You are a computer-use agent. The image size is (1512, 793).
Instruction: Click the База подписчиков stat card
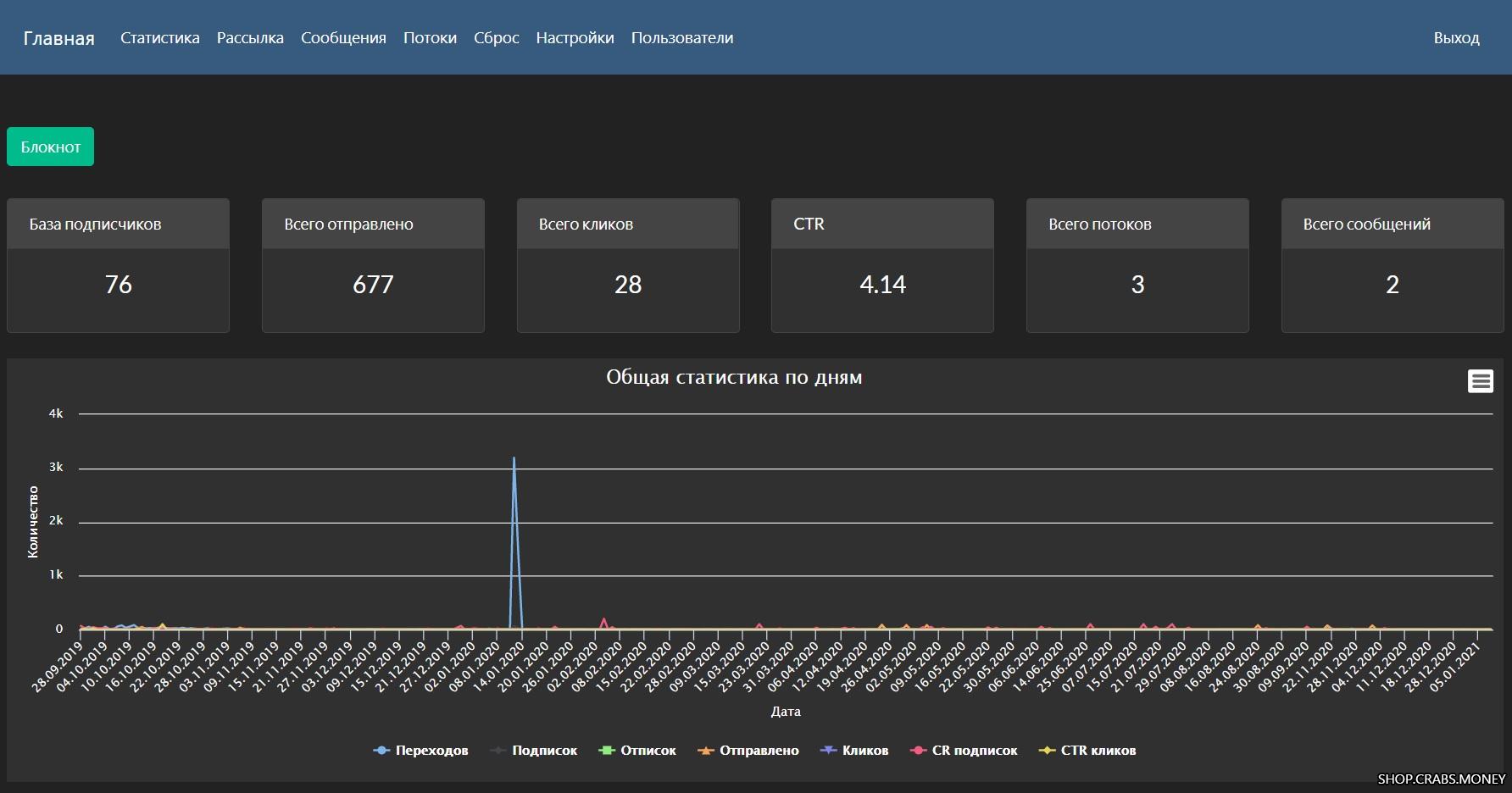[x=118, y=265]
